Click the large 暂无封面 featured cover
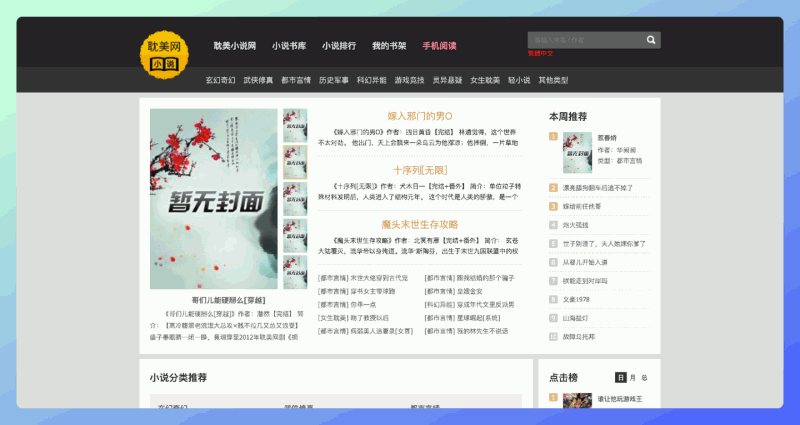This screenshot has width=800, height=425. [214, 199]
